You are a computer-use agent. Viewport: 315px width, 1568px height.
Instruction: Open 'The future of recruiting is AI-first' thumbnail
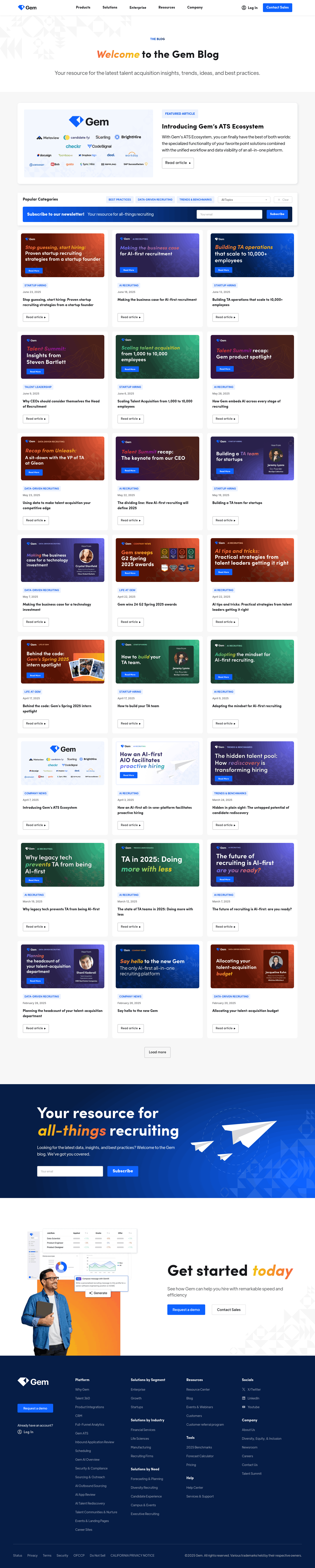coord(252,865)
